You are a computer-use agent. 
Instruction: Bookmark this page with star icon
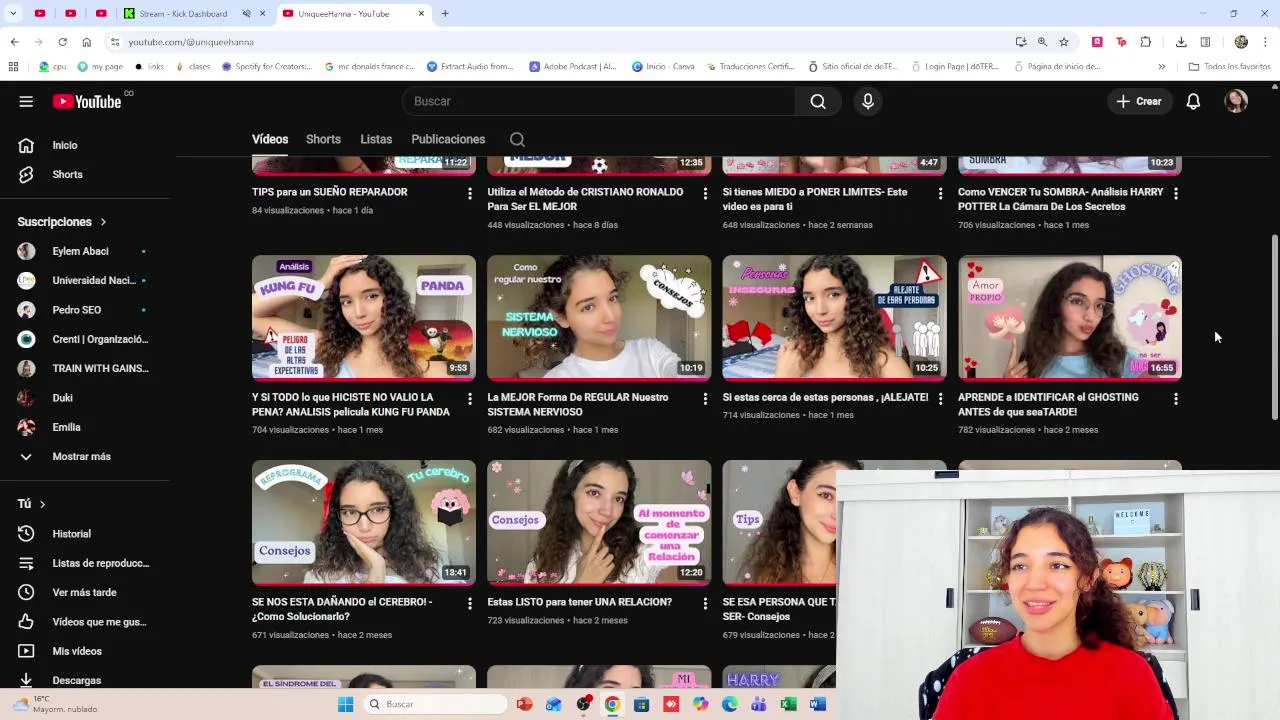1064,42
